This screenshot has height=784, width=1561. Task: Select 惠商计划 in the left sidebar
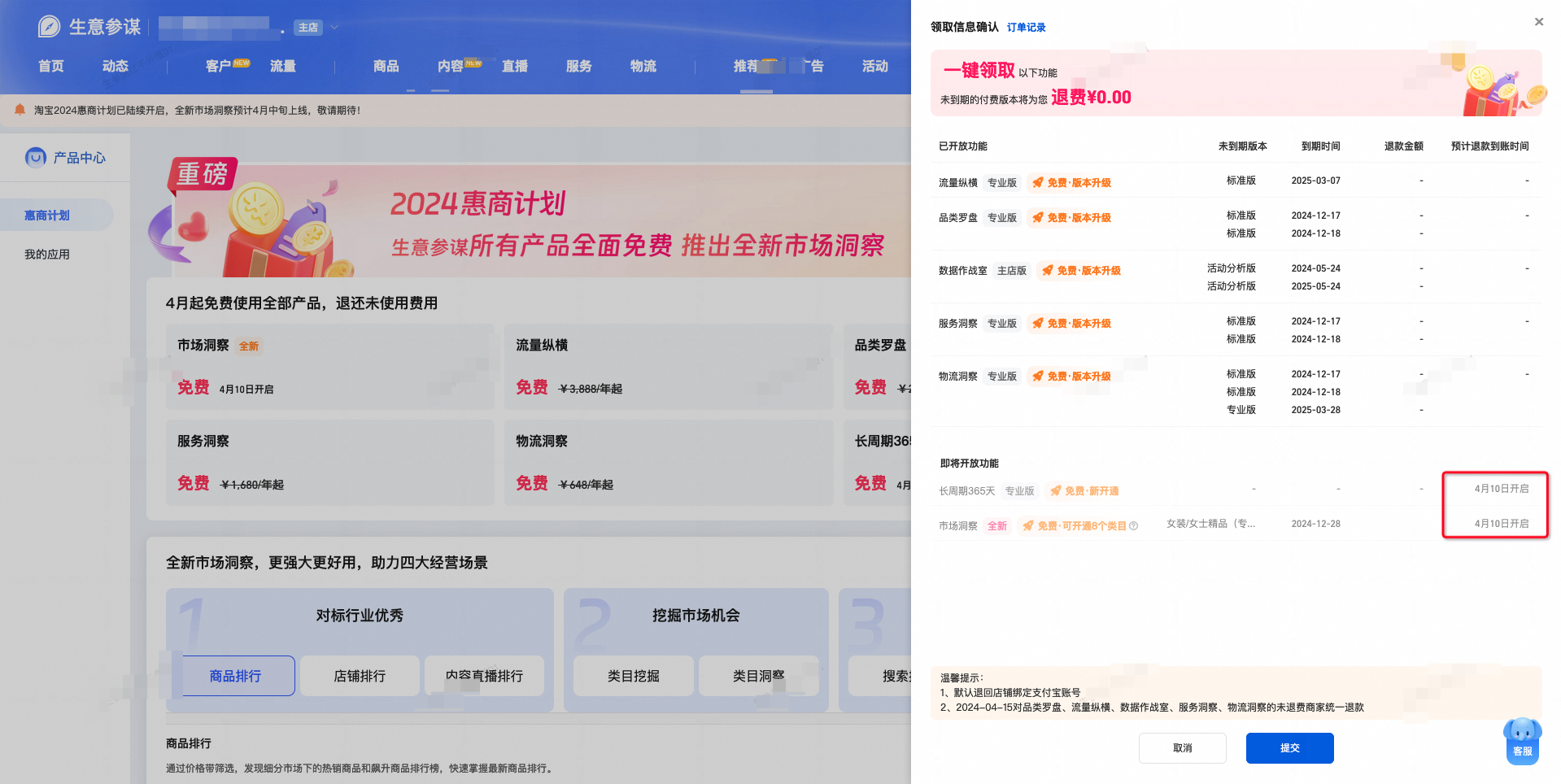tap(56, 215)
